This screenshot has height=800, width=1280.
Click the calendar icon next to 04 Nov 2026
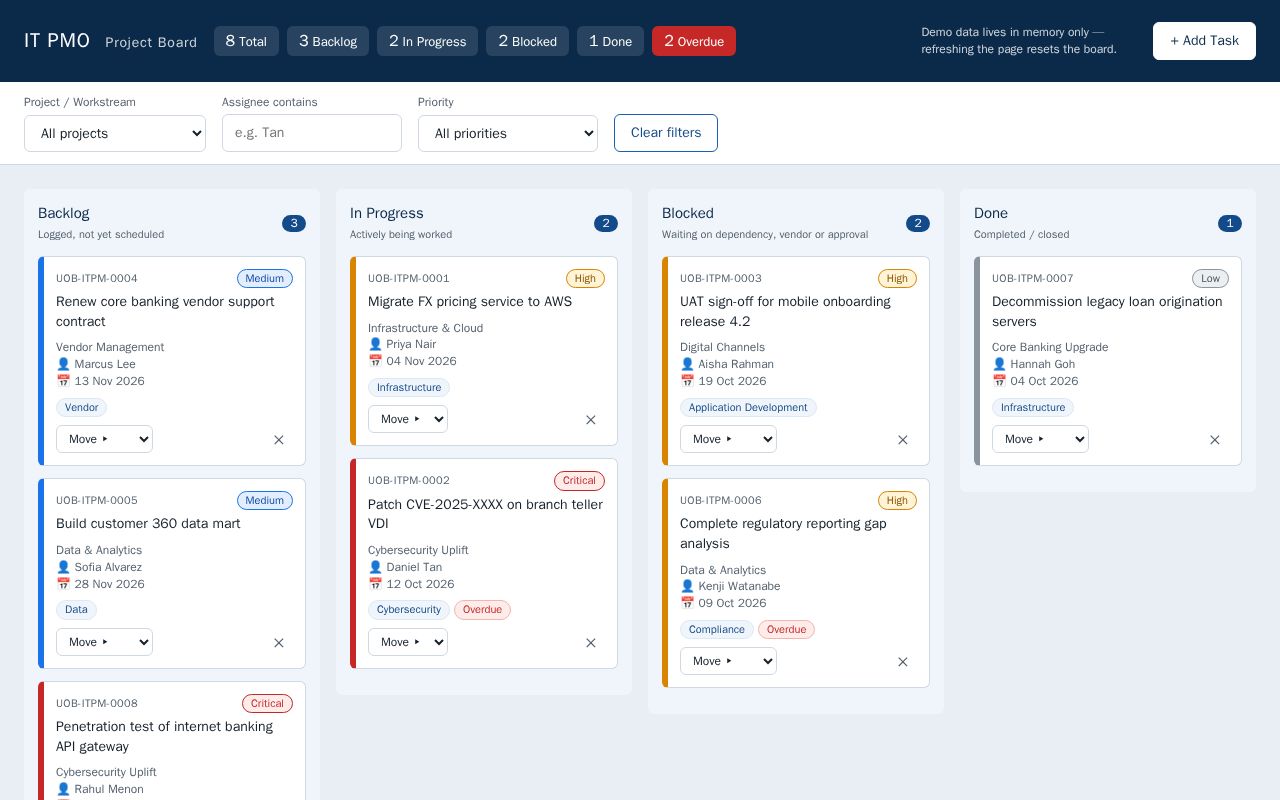coord(375,361)
